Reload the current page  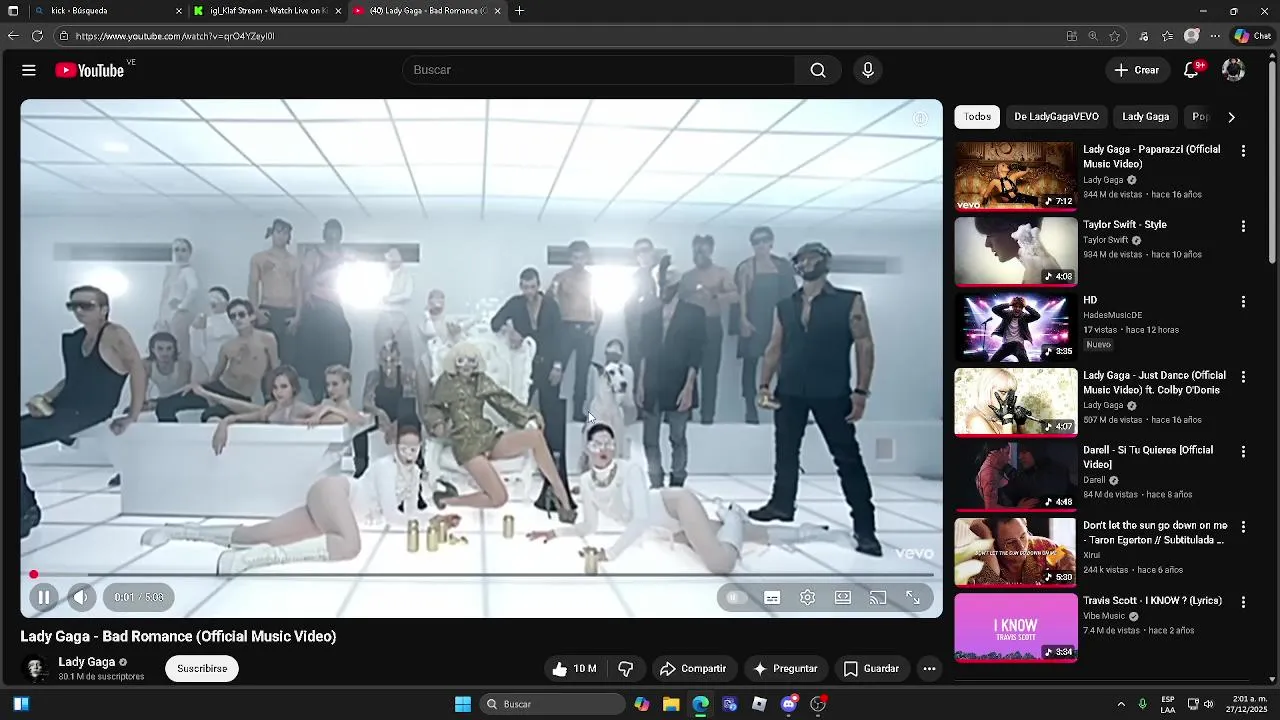click(x=37, y=36)
